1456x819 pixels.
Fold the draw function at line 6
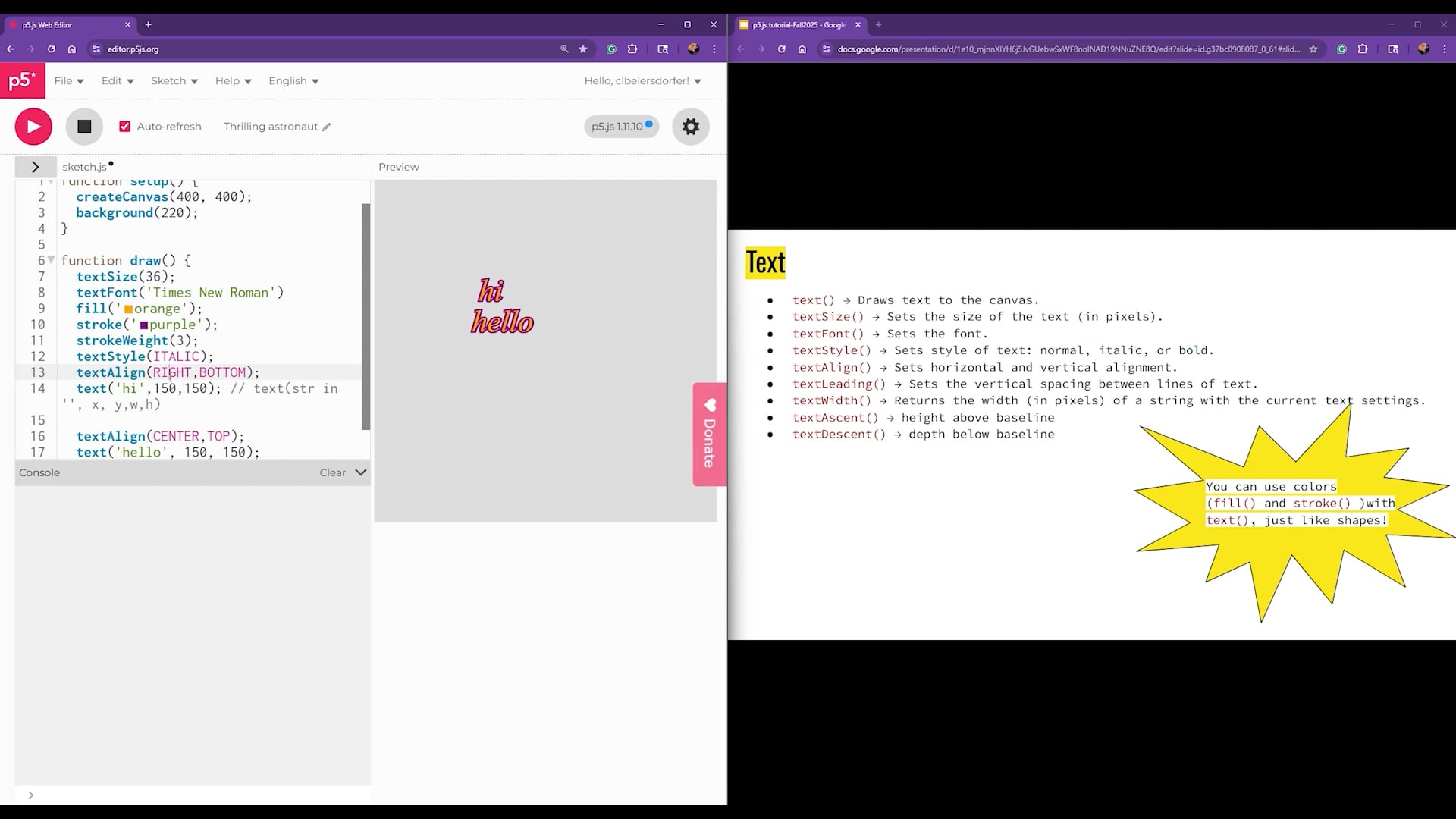[x=51, y=260]
